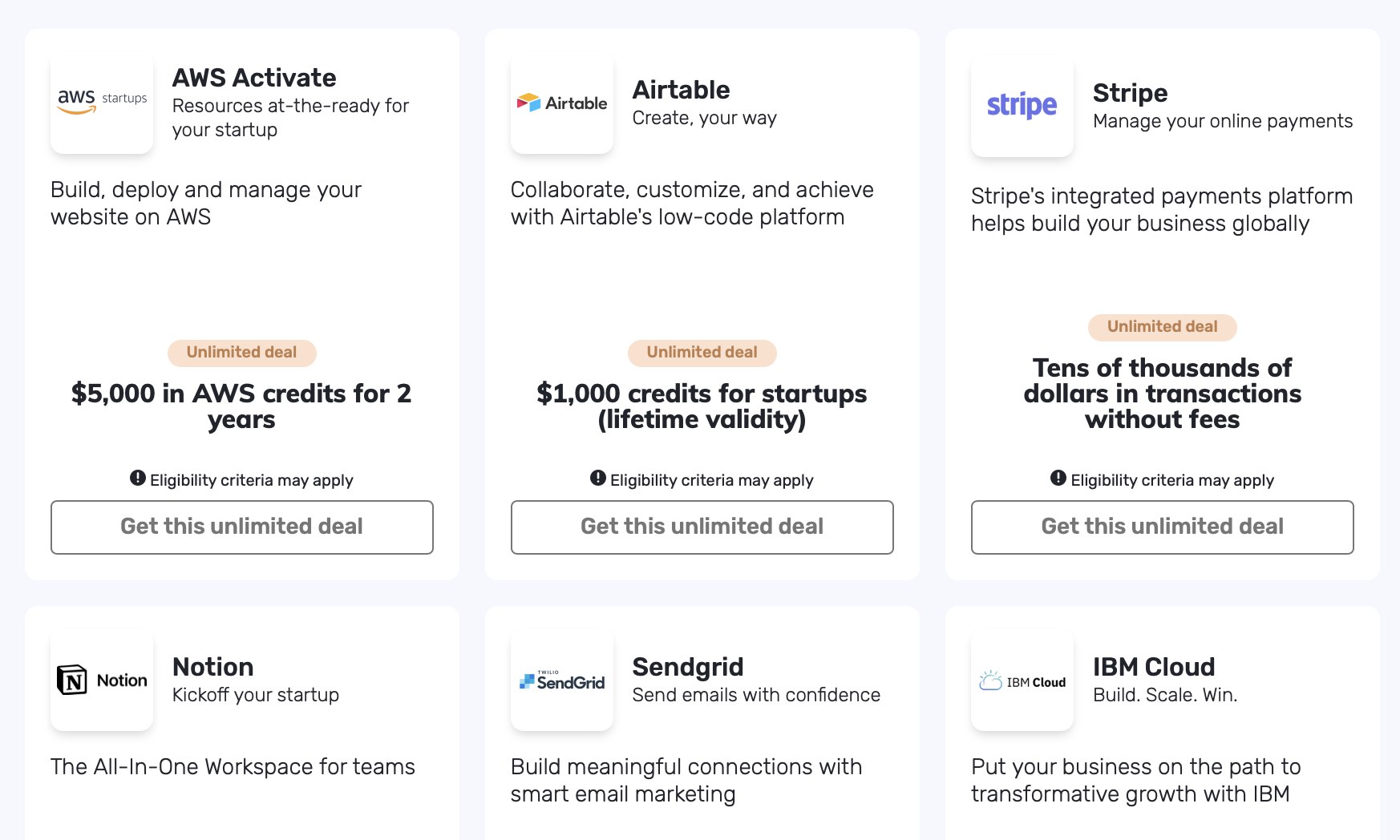Click the SendGrid logo tile
This screenshot has height=840, width=1400.
562,680
